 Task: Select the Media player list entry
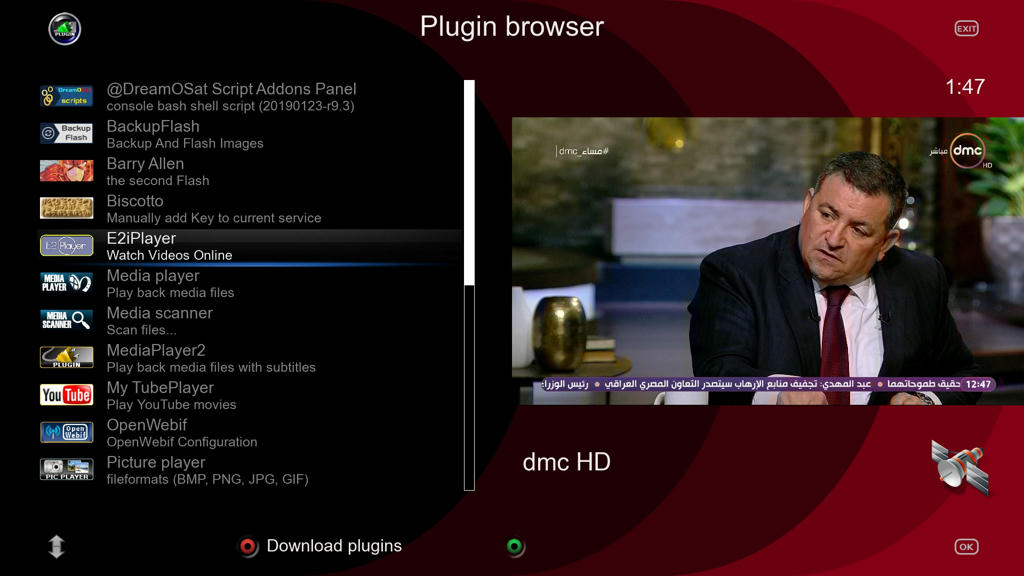[250, 283]
